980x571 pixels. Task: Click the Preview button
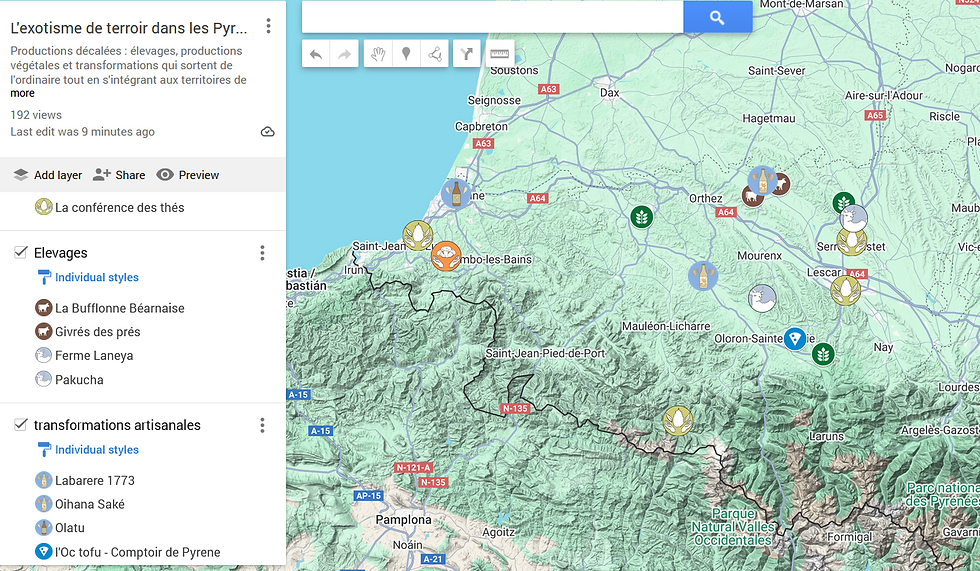188,175
